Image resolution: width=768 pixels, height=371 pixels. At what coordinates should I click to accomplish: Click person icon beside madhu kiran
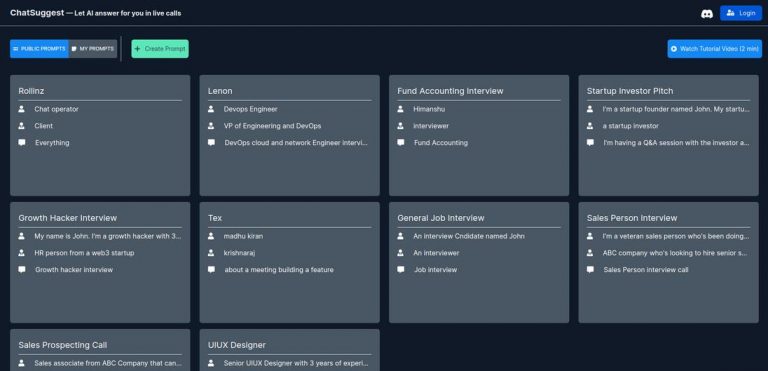[x=211, y=236]
